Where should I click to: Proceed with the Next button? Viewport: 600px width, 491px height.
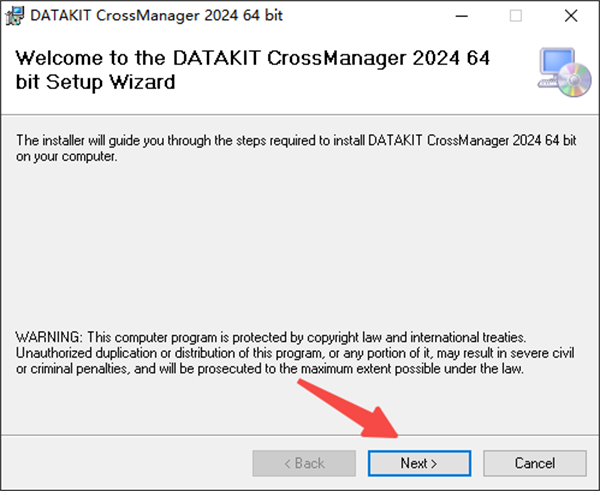click(419, 463)
